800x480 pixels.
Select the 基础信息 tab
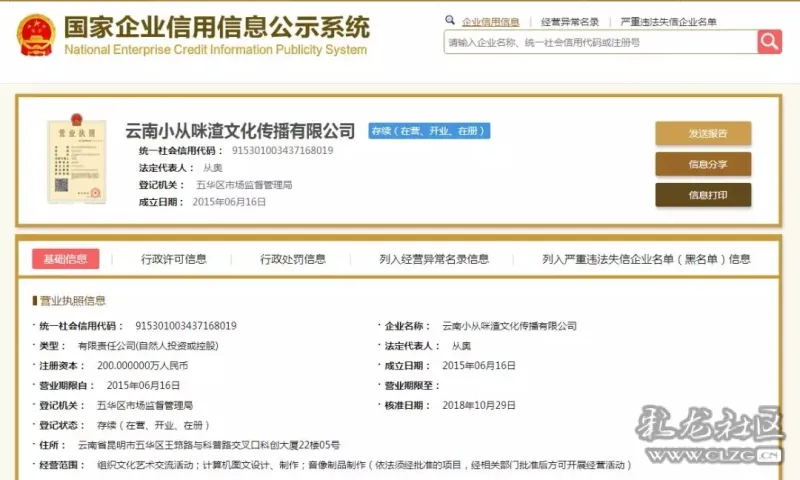click(x=65, y=259)
